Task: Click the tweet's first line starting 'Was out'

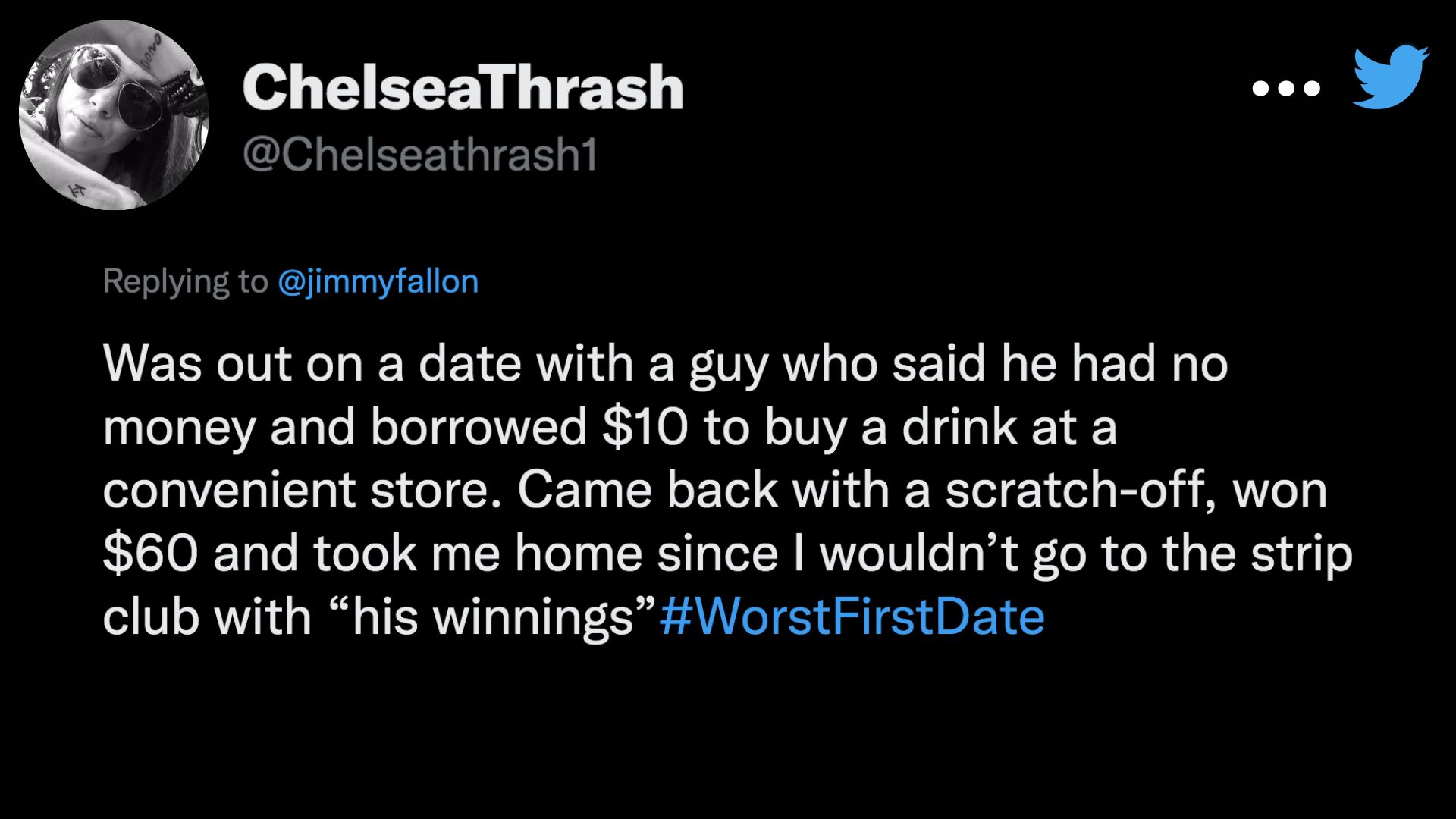Action: (x=665, y=365)
